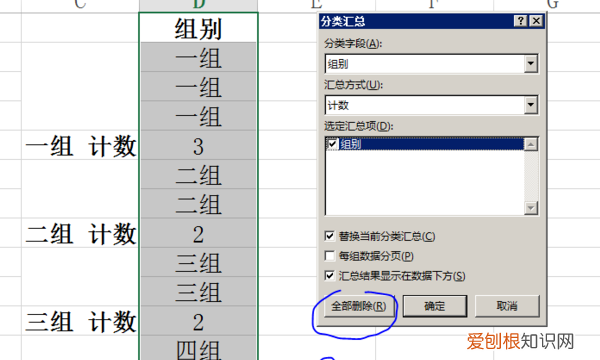Select column D header
Screen dimensions: 600x360
coord(199,5)
